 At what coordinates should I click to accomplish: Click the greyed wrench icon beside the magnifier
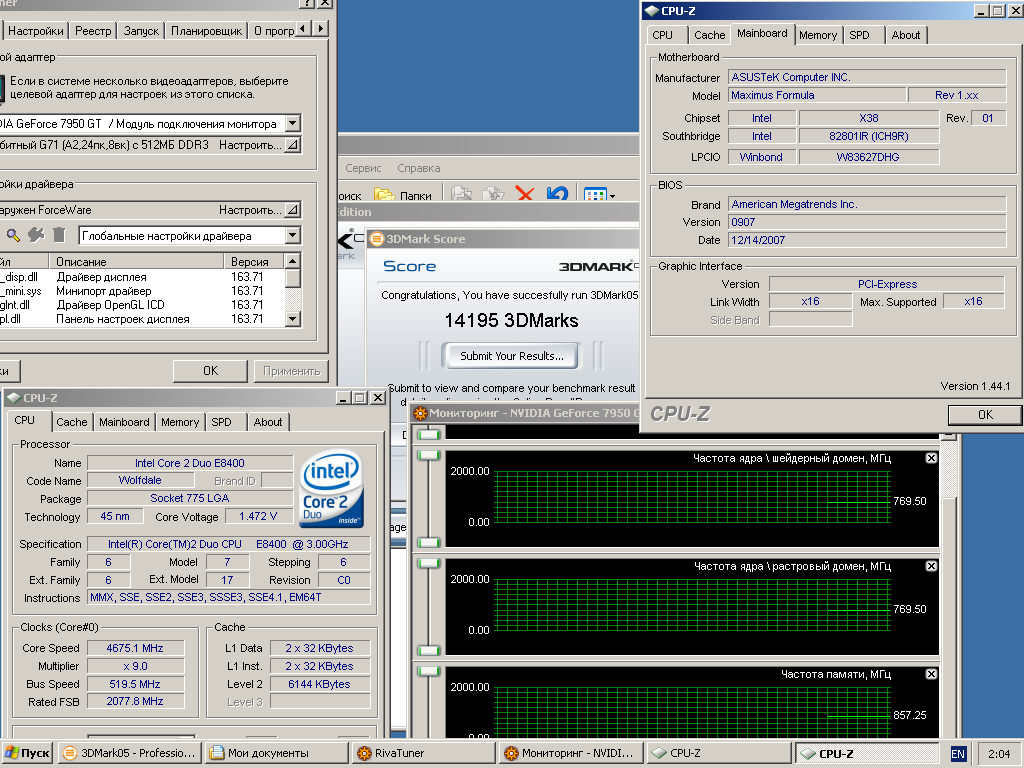coord(36,235)
